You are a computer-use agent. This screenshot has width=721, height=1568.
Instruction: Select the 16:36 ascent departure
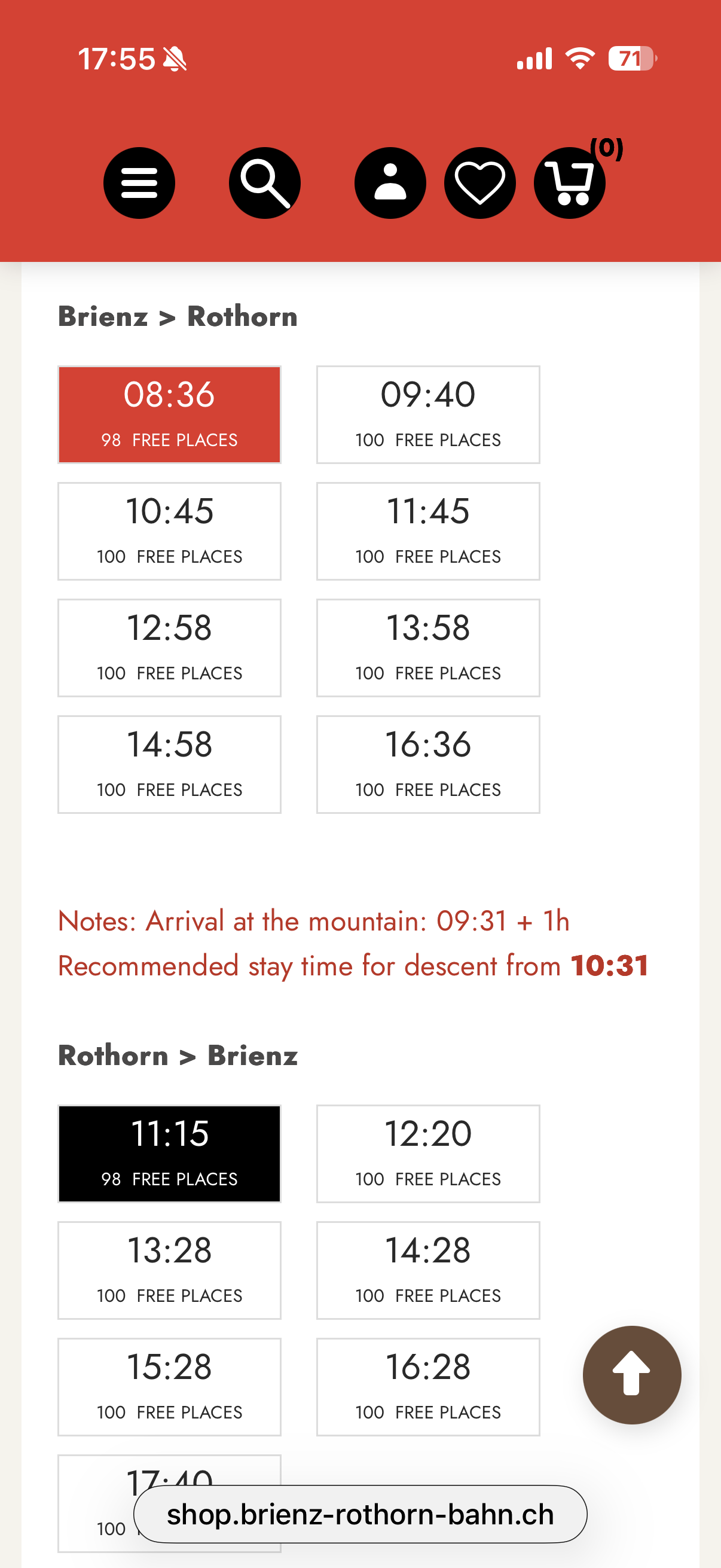click(x=427, y=764)
